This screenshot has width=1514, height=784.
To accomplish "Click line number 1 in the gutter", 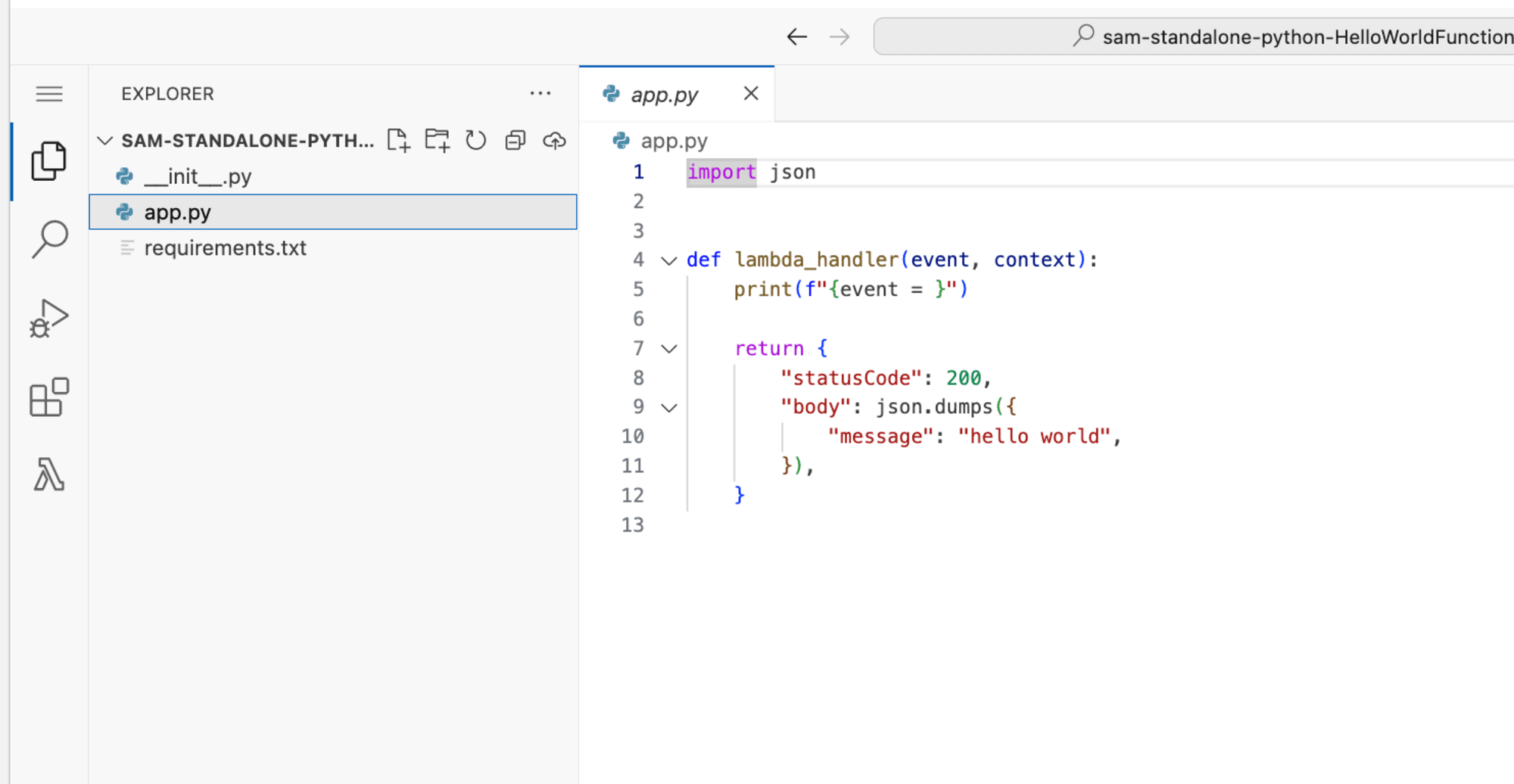I will (639, 173).
